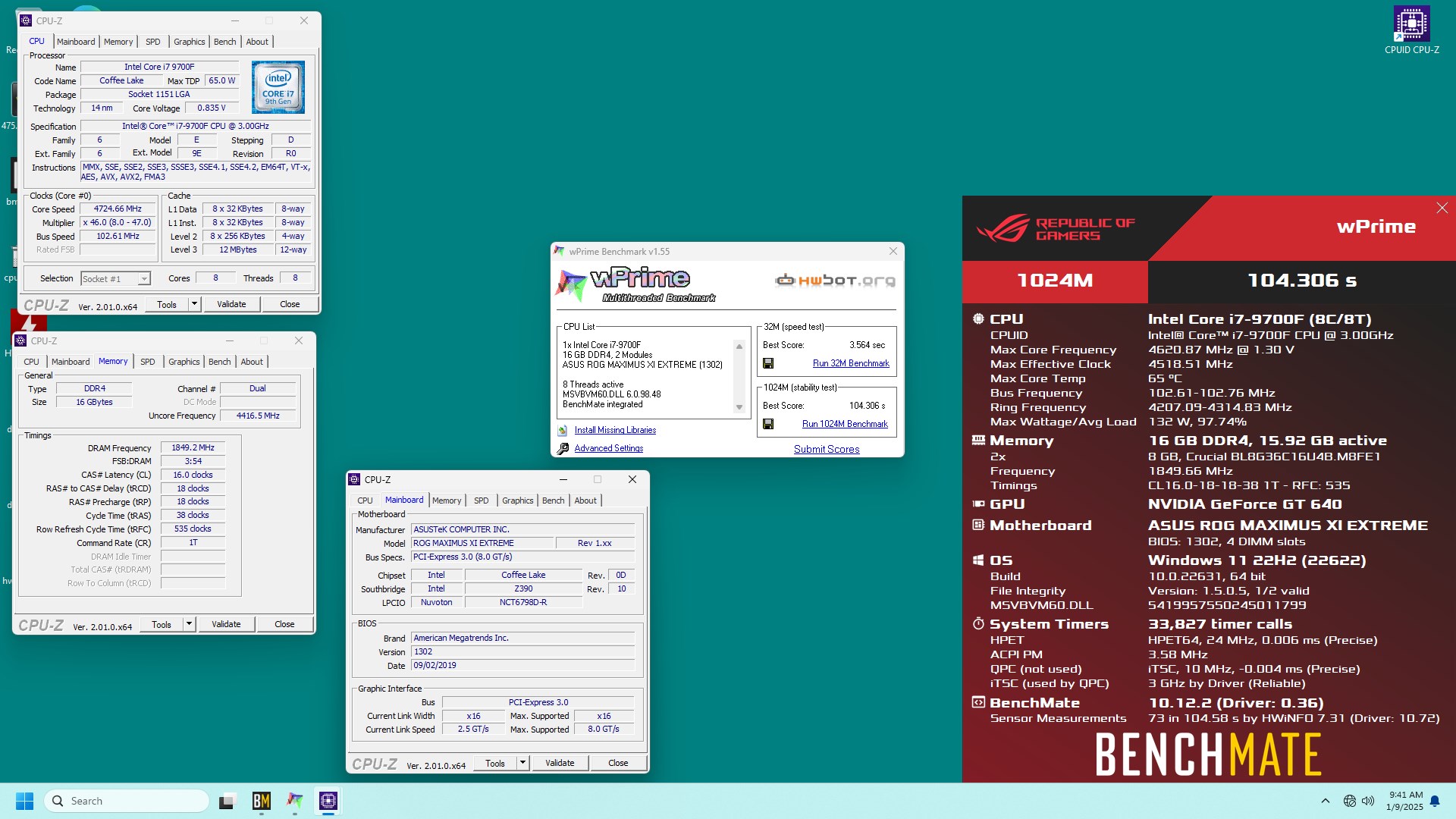The height and width of the screenshot is (819, 1456).
Task: Click Tools button in Mainboard window
Action: 495,763
